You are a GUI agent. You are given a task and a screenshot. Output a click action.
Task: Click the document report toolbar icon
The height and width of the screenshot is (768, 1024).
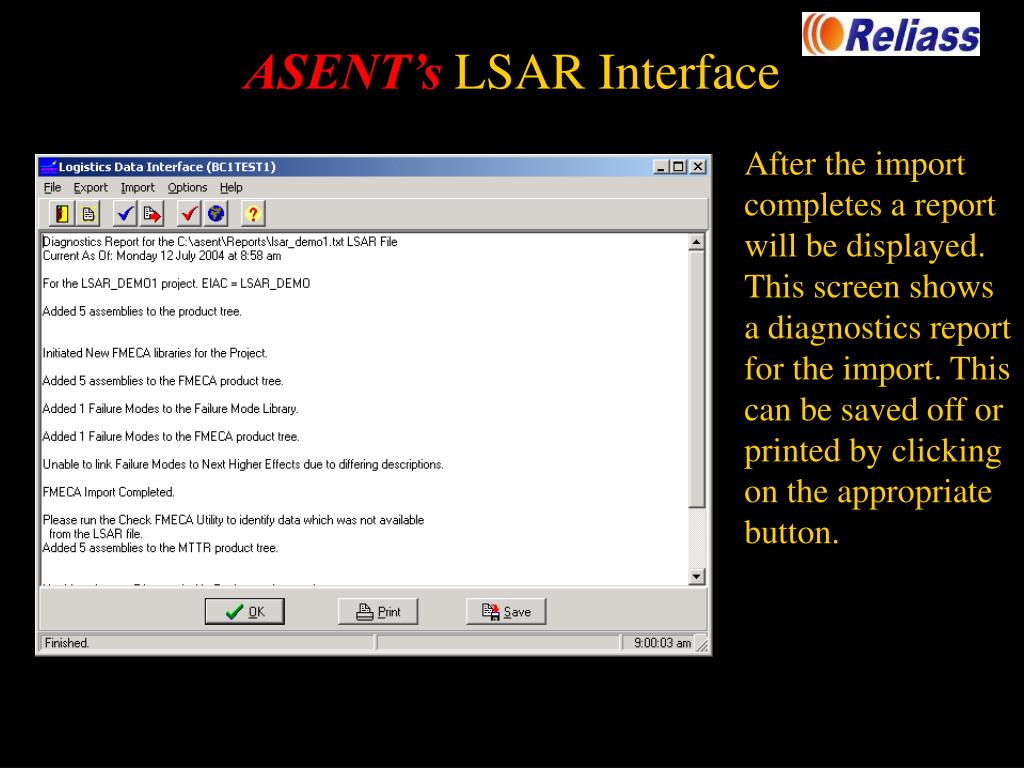[x=88, y=214]
